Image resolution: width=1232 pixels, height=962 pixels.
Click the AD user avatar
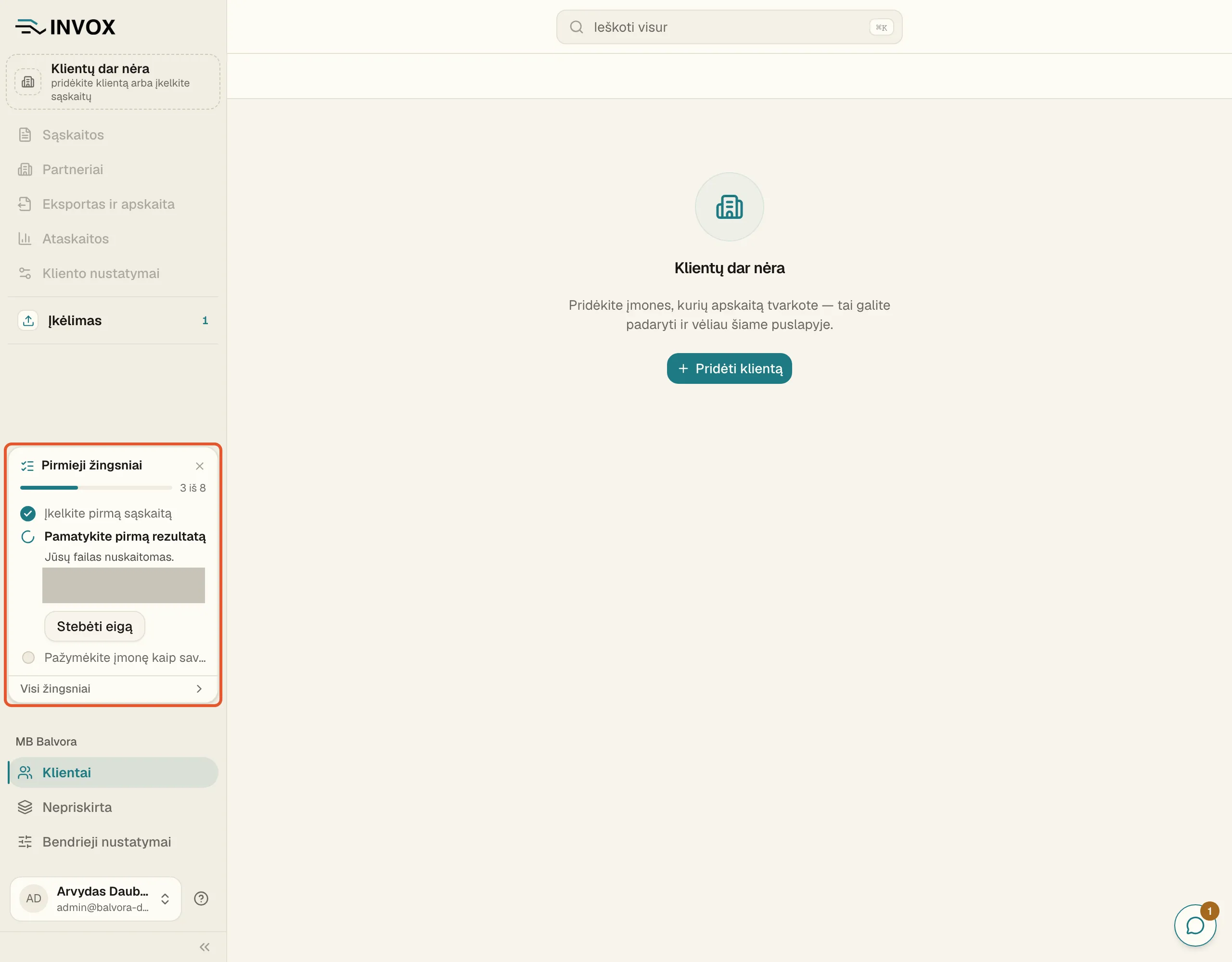coord(34,899)
